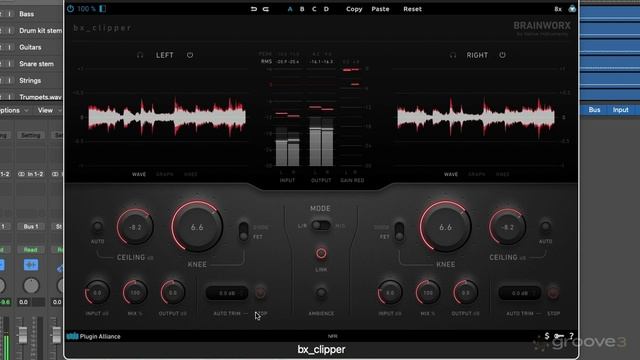
Task: Click the left OUTPUT dB knob
Action: pos(173,292)
